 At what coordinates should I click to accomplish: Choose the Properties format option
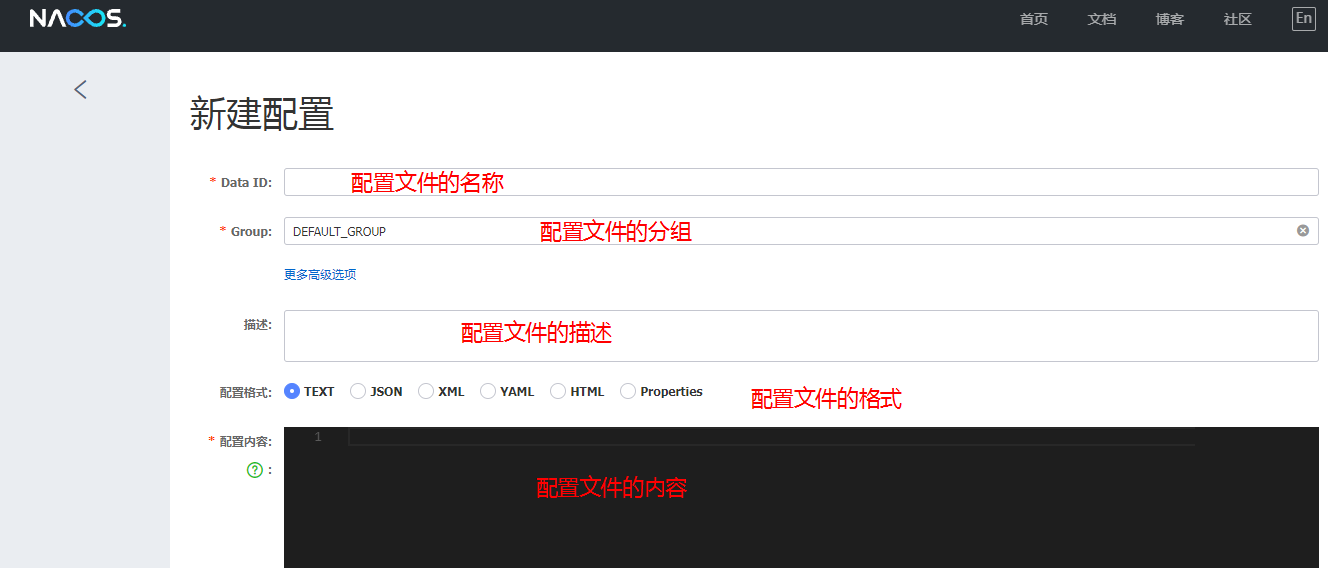coord(628,392)
